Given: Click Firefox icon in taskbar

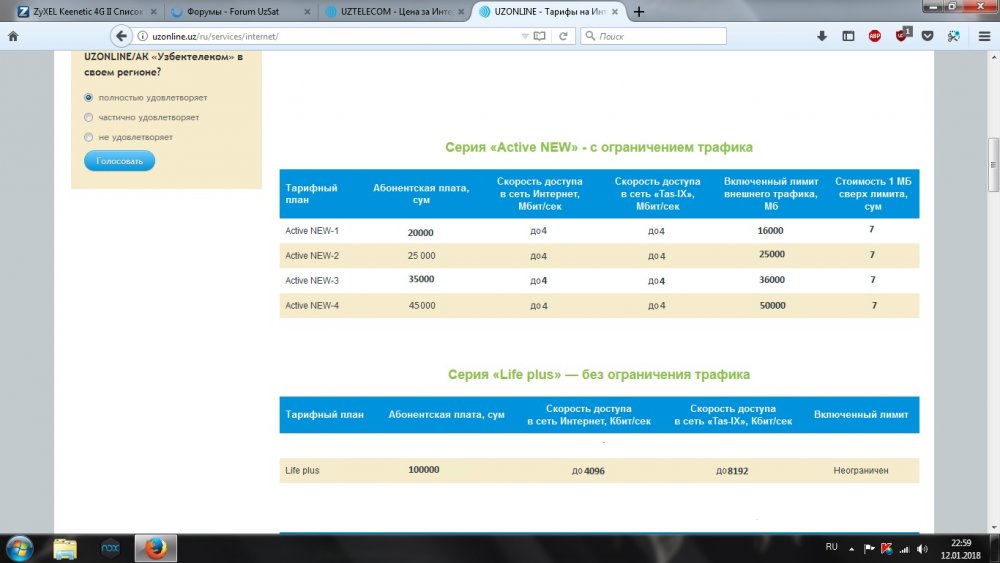Looking at the screenshot, I should point(155,548).
